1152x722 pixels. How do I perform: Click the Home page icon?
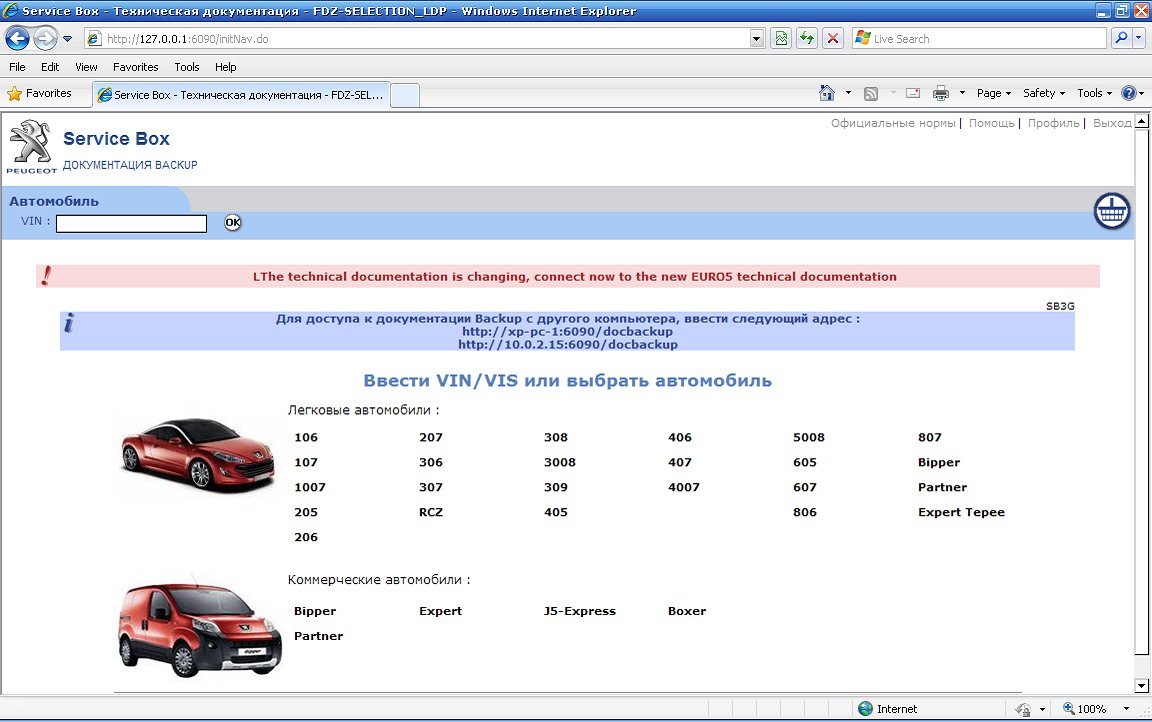click(827, 93)
